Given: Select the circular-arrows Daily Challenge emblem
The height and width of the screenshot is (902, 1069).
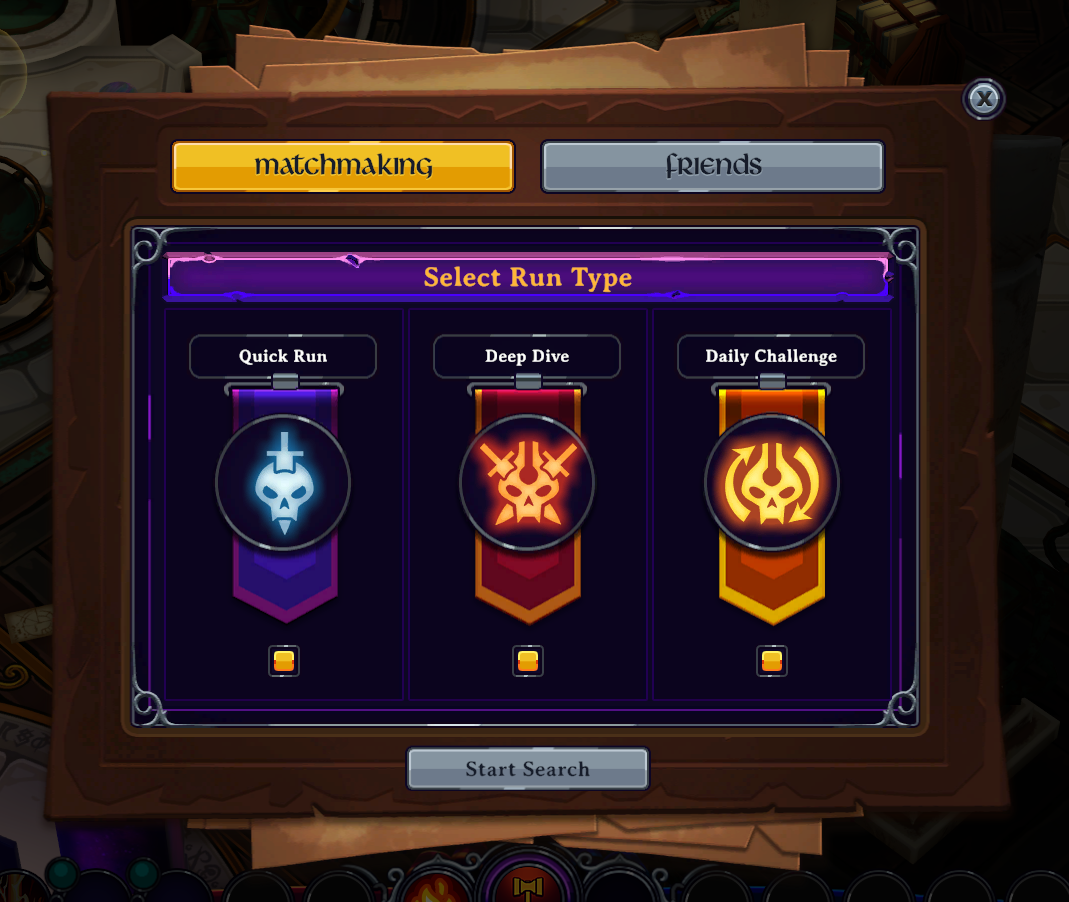Looking at the screenshot, I should pyautogui.click(x=771, y=483).
